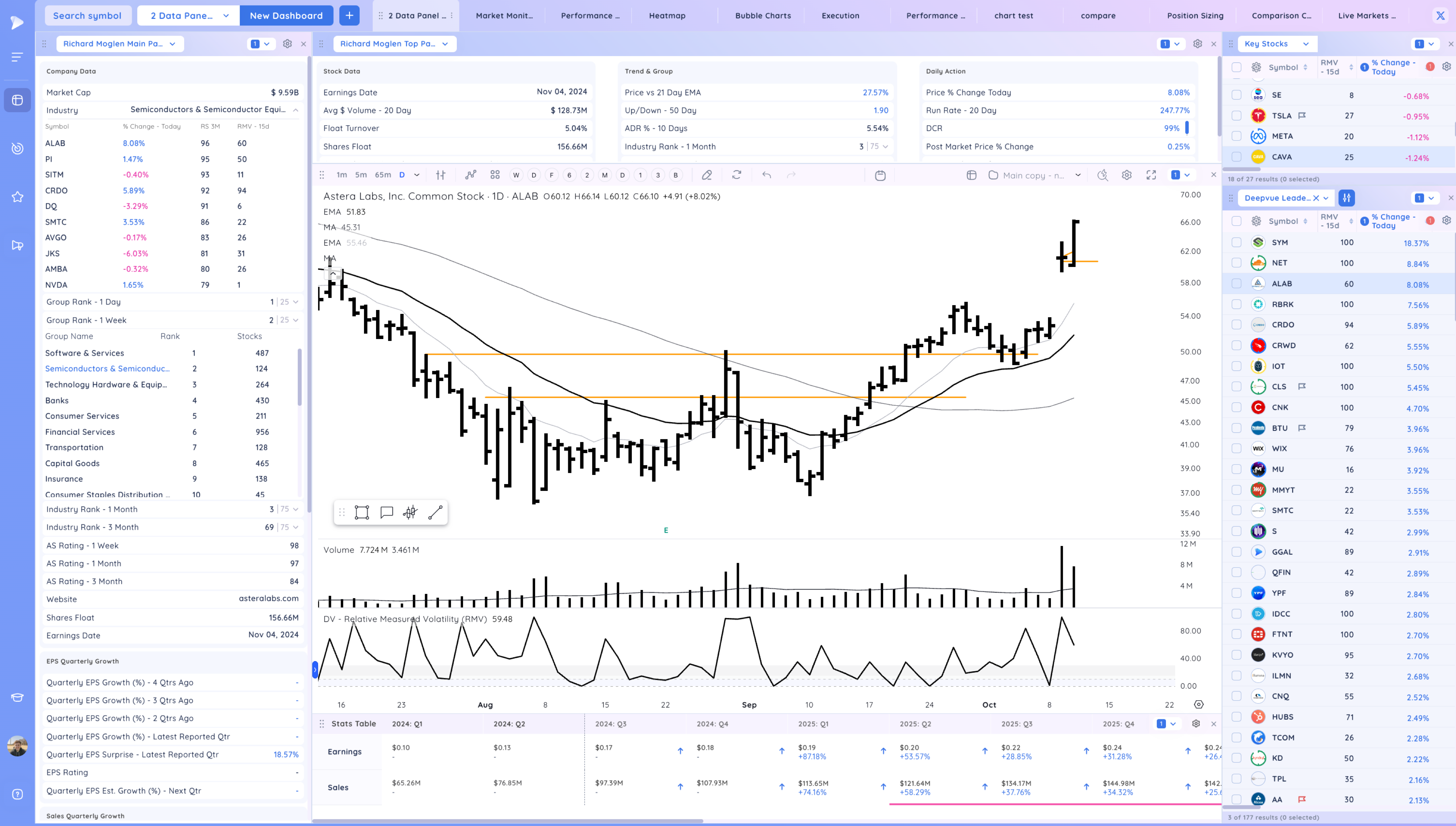Select the trend line drawing tool

[435, 513]
